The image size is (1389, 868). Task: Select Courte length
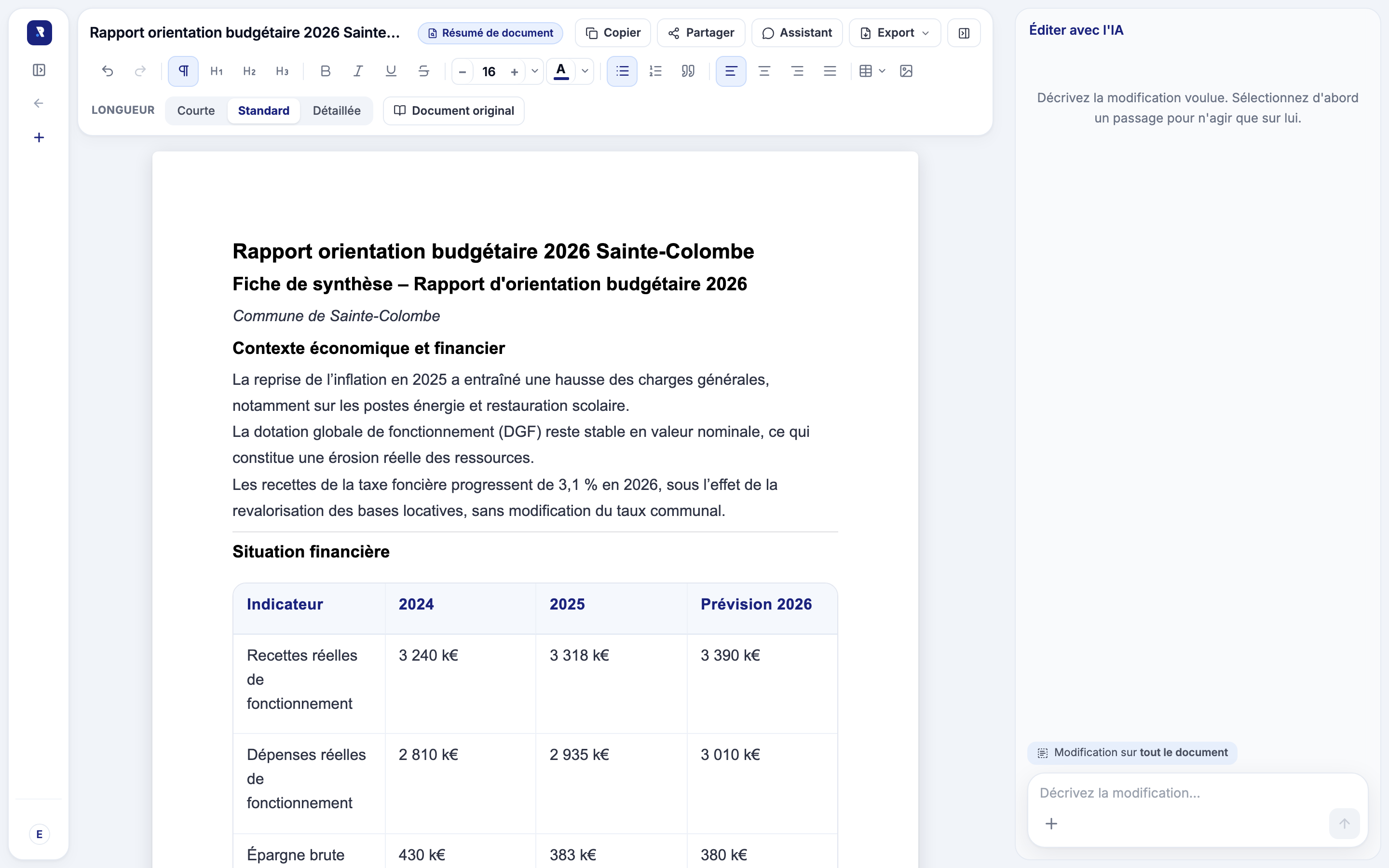pyautogui.click(x=196, y=111)
